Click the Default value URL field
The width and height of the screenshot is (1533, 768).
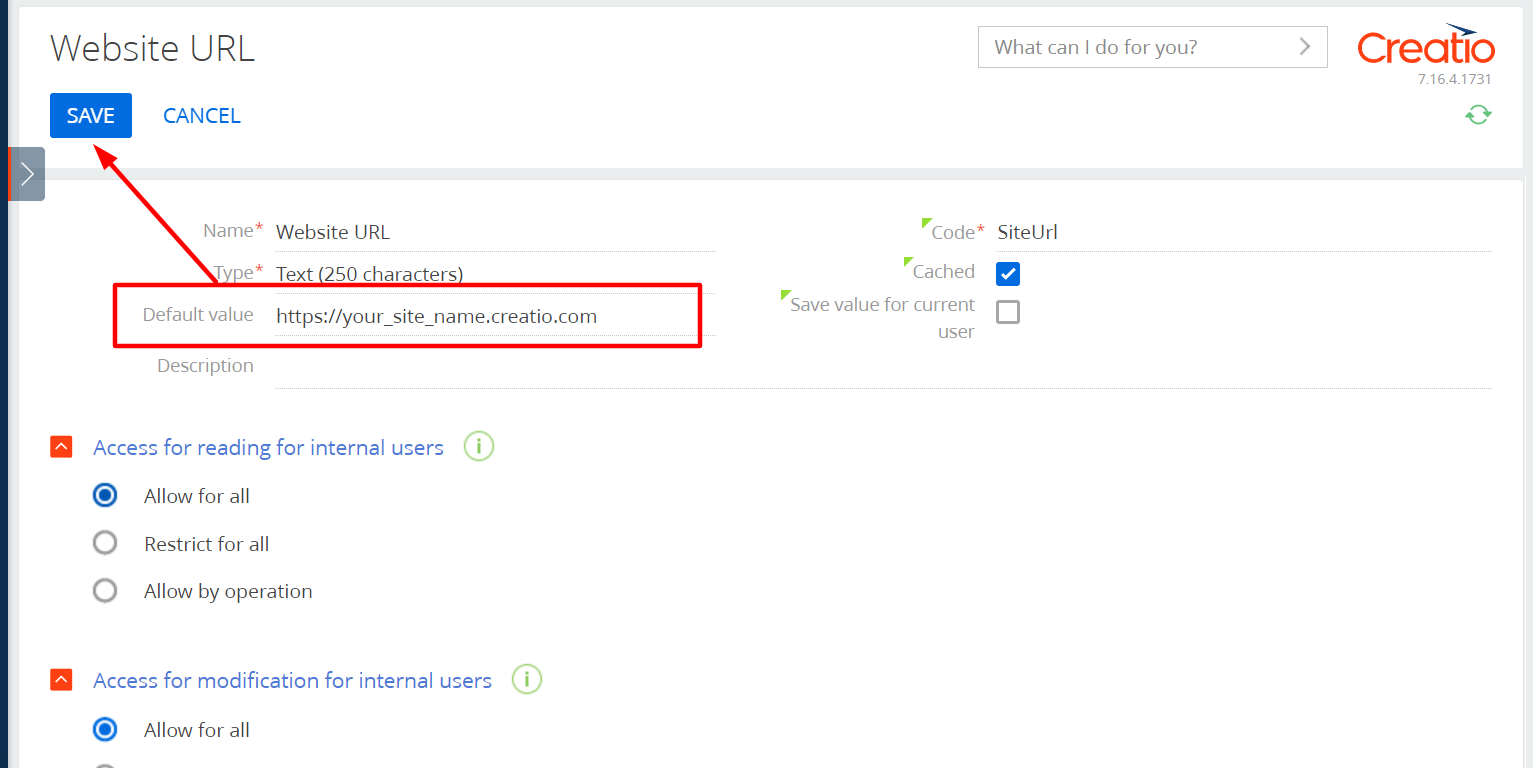coord(495,316)
